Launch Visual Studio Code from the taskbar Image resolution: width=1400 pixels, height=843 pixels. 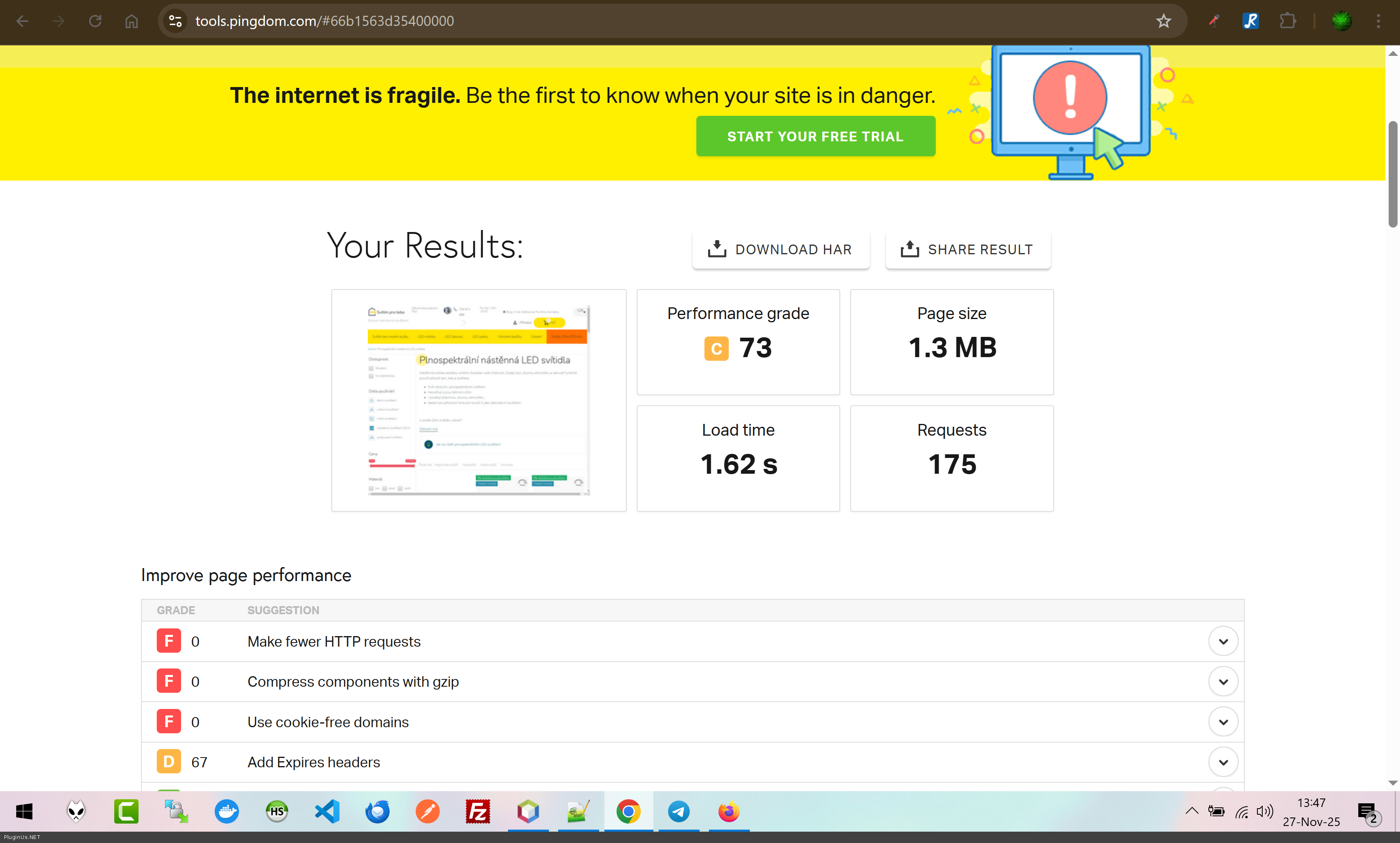tap(327, 811)
